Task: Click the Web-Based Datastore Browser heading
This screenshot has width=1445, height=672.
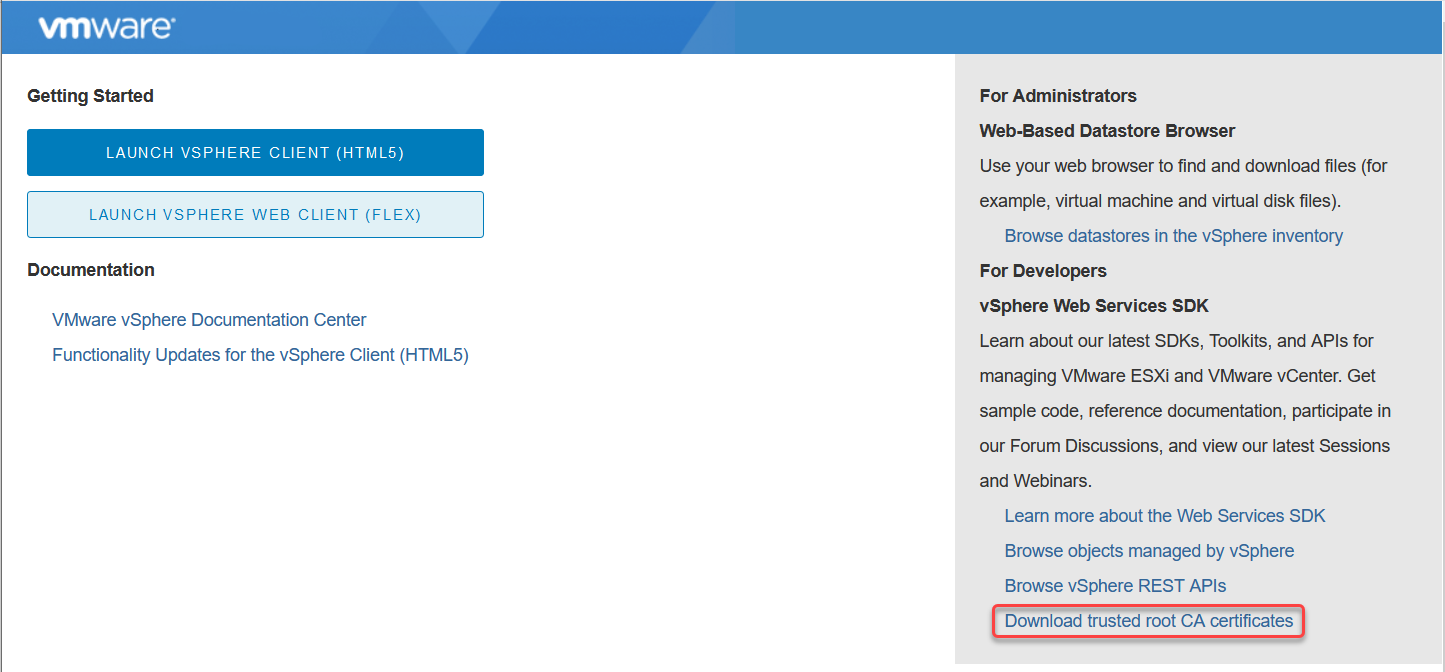Action: [x=1107, y=131]
